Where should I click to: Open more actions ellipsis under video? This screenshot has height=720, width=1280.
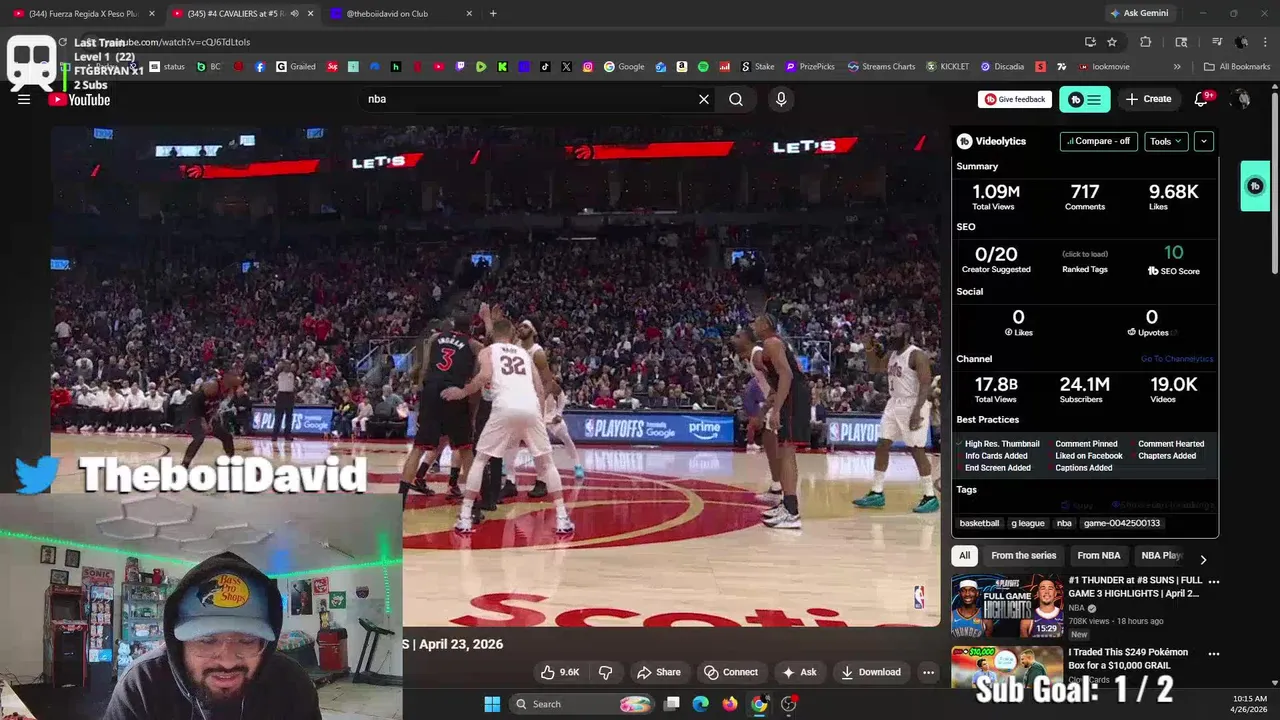point(928,672)
